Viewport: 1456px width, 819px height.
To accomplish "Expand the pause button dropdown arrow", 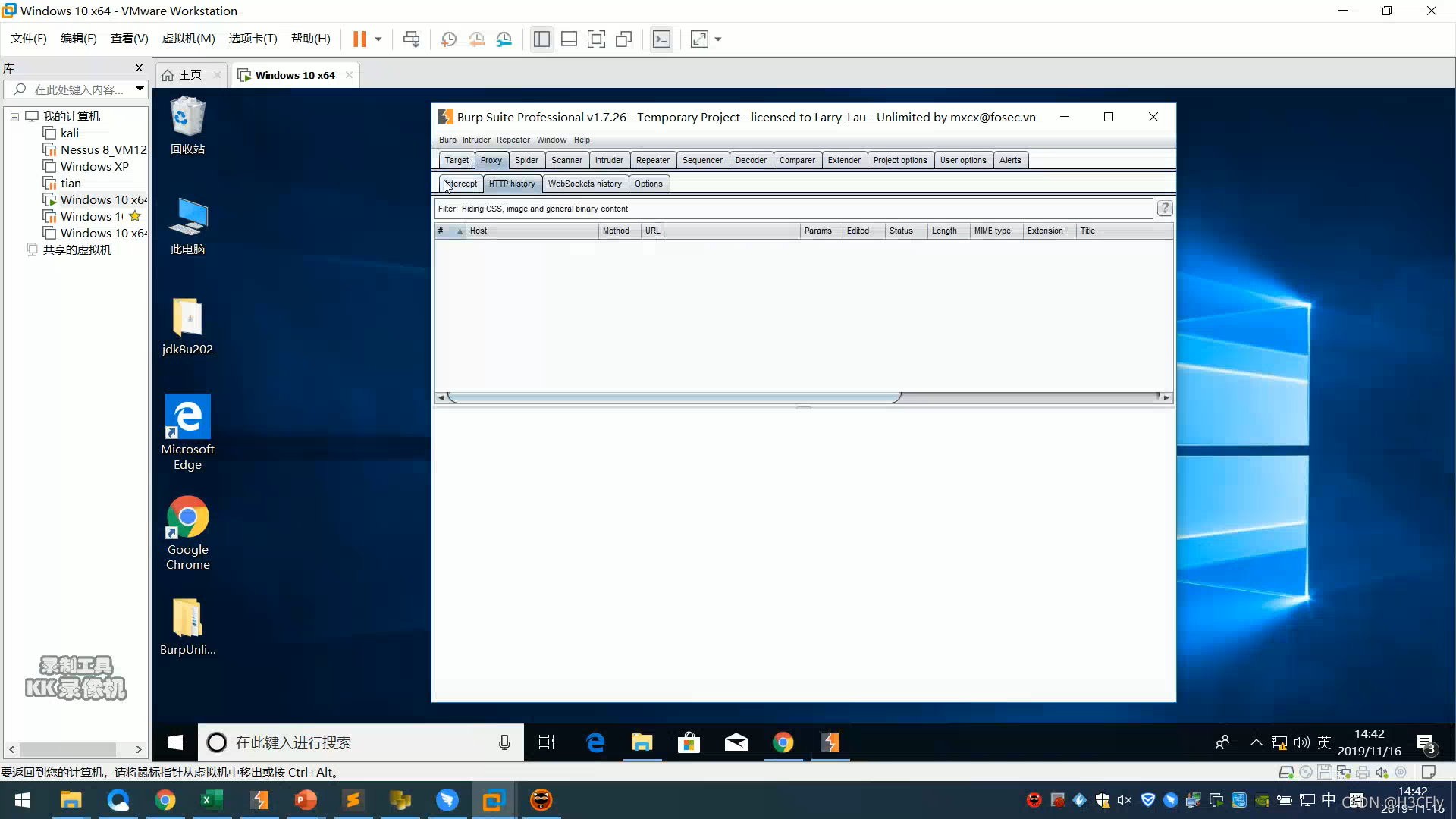I will (x=378, y=39).
